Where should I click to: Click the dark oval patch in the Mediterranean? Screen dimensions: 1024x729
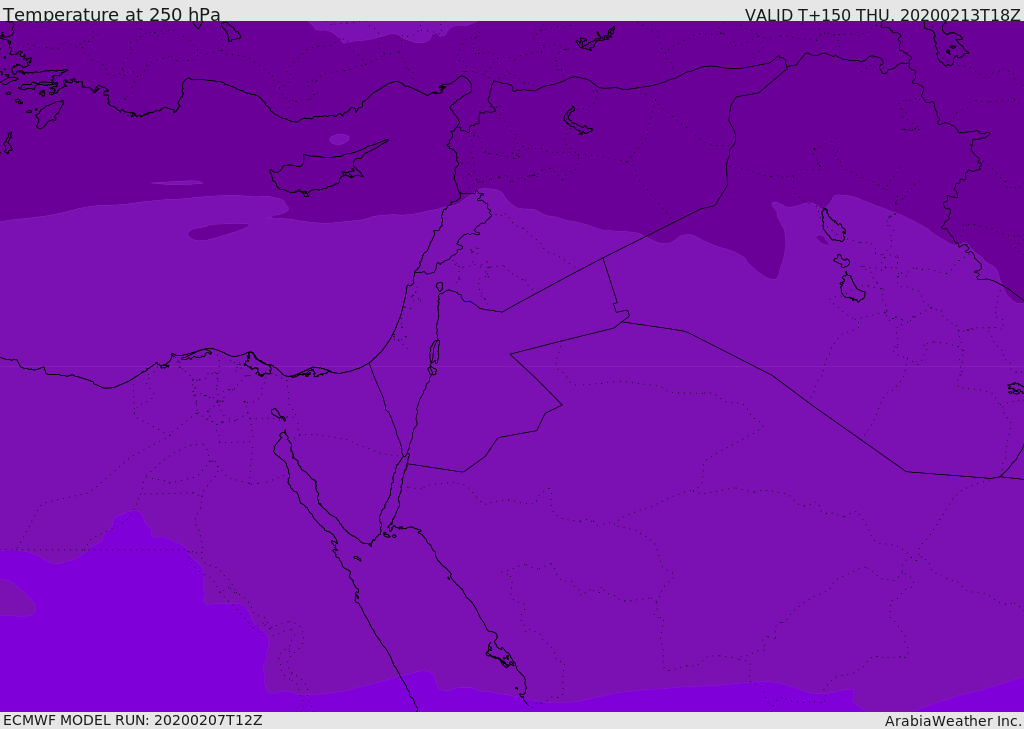[x=217, y=231]
